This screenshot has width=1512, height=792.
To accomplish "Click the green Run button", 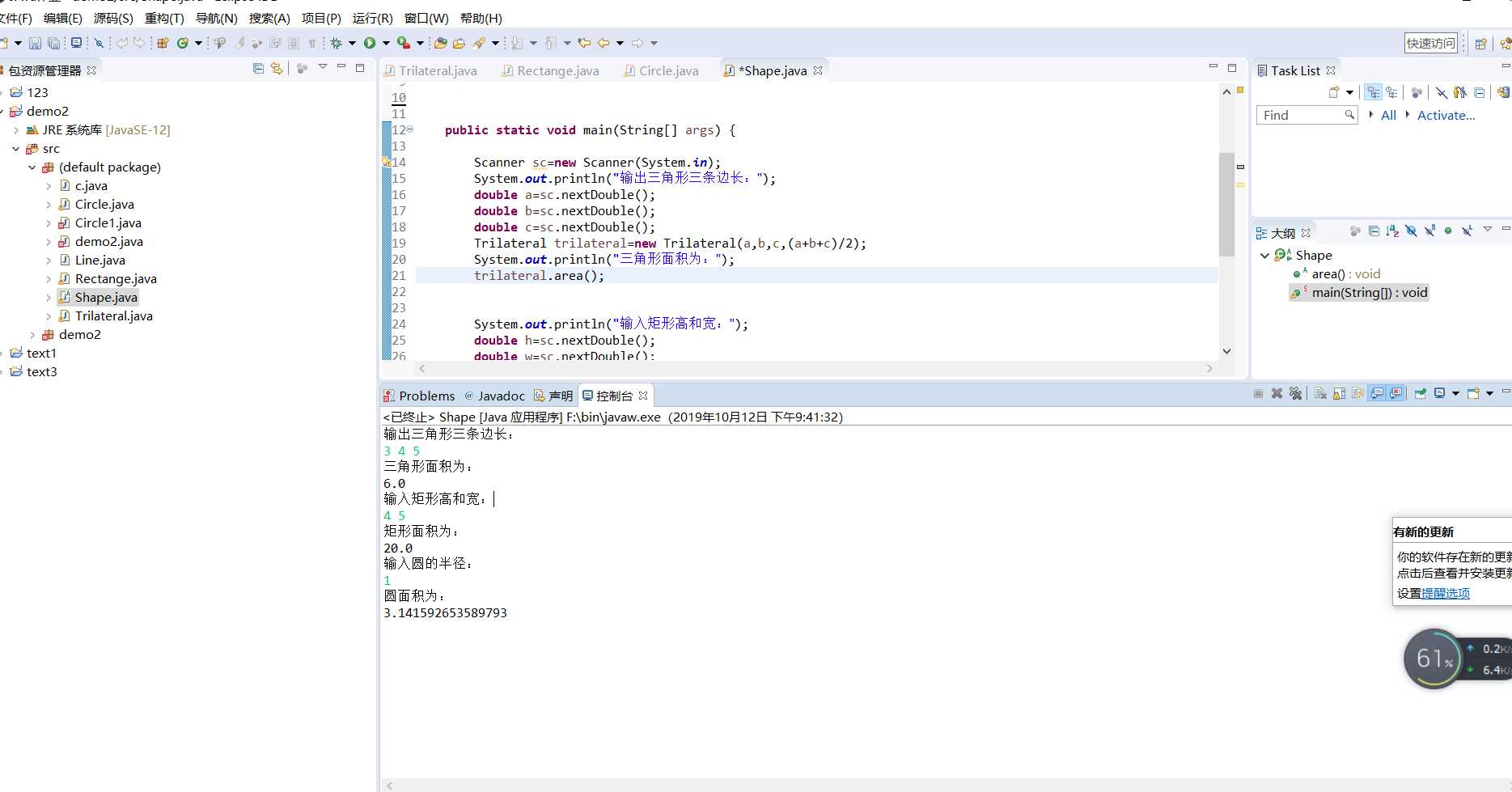I will 370,43.
